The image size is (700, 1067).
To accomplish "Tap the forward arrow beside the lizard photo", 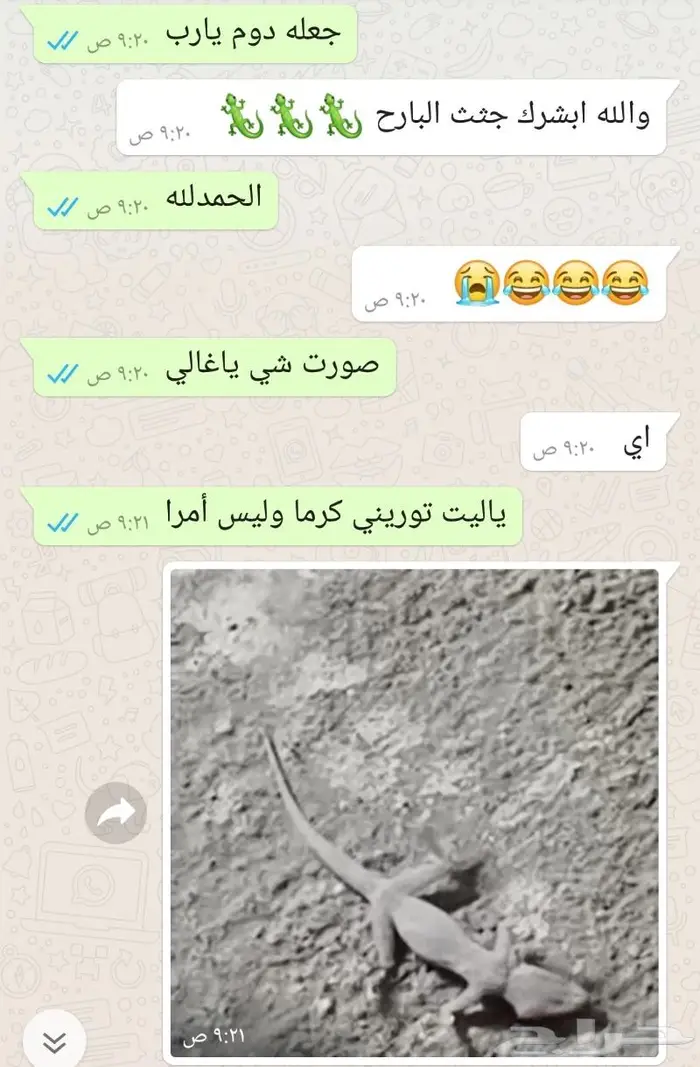I will click(x=116, y=812).
